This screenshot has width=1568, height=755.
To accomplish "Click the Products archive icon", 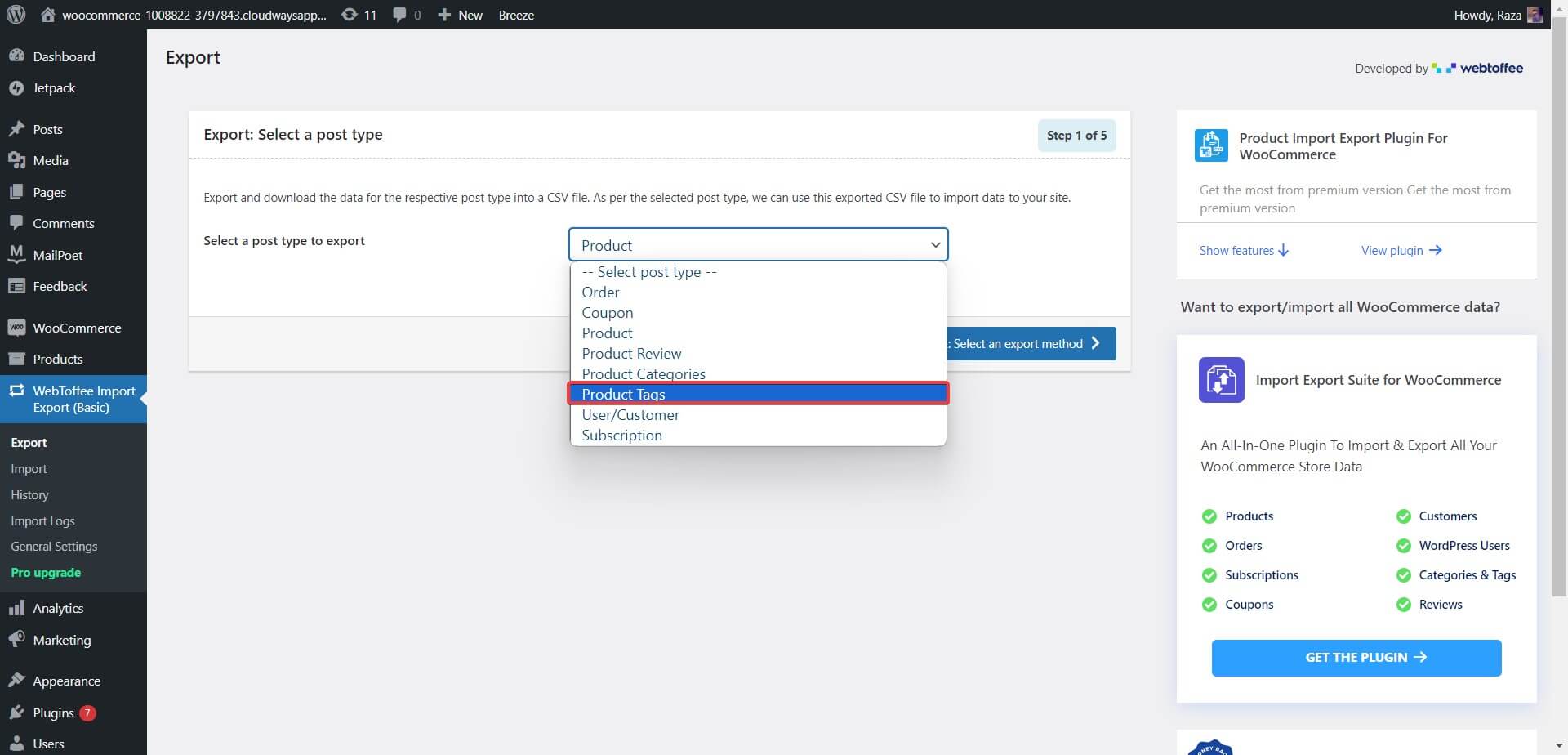I will click(16, 359).
